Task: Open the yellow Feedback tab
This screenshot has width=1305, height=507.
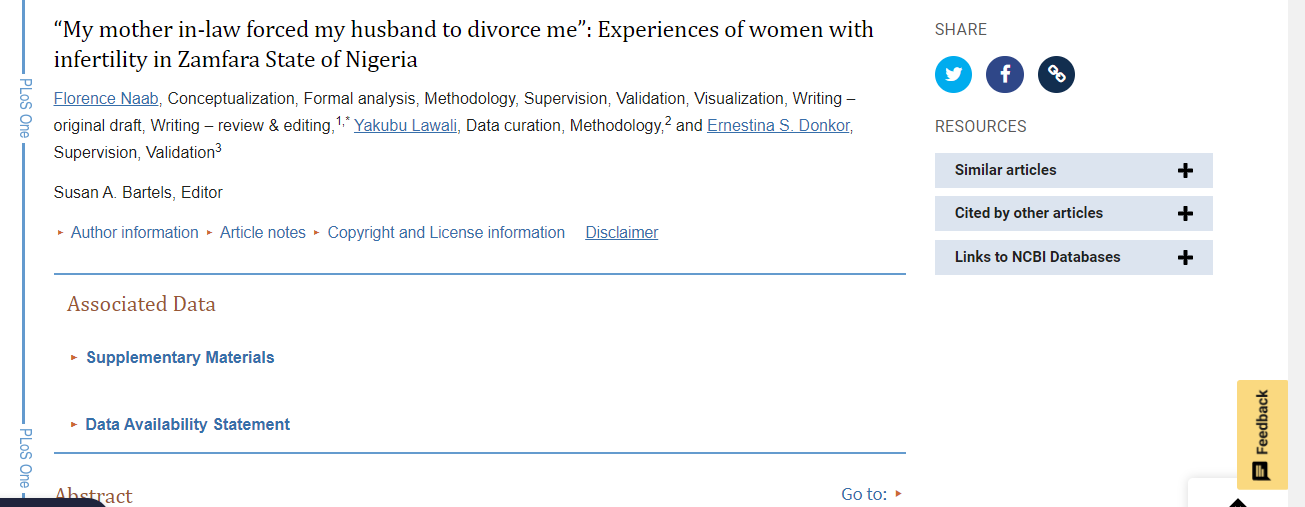Action: coord(1262,434)
